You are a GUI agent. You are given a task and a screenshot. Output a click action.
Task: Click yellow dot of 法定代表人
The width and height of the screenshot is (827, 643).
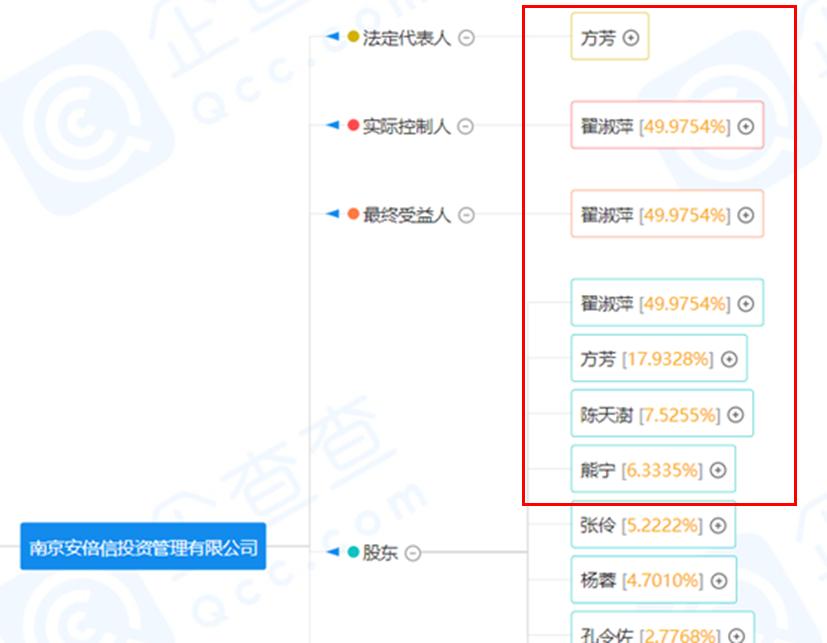pyautogui.click(x=353, y=36)
